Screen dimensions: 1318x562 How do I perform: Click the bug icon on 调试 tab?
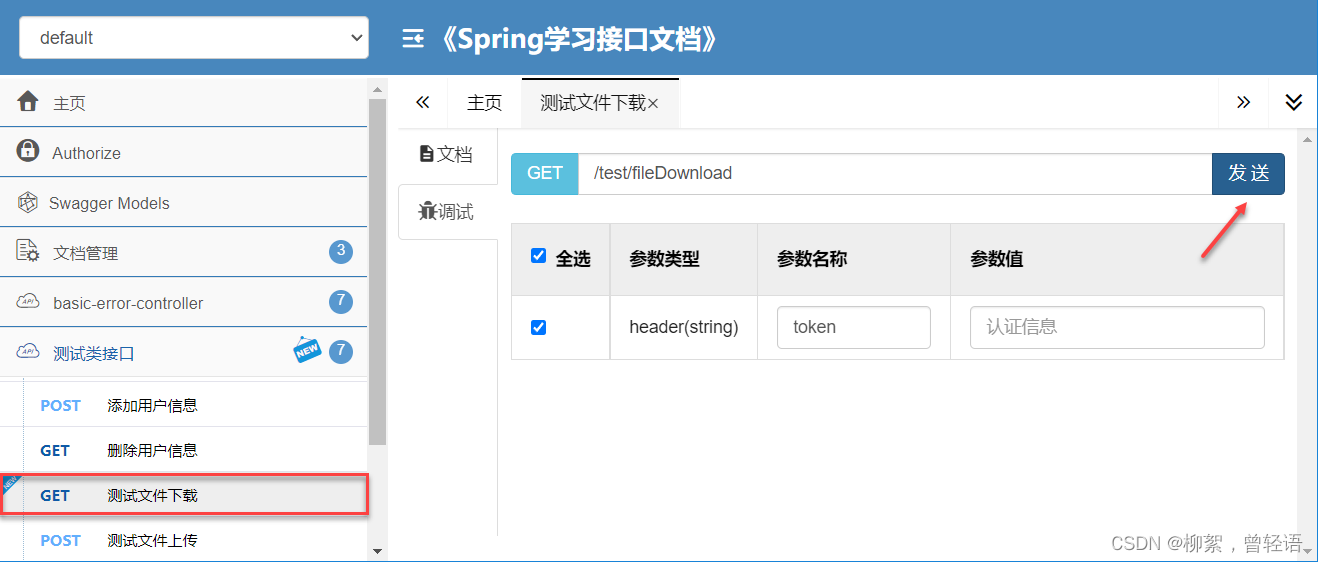tap(427, 211)
